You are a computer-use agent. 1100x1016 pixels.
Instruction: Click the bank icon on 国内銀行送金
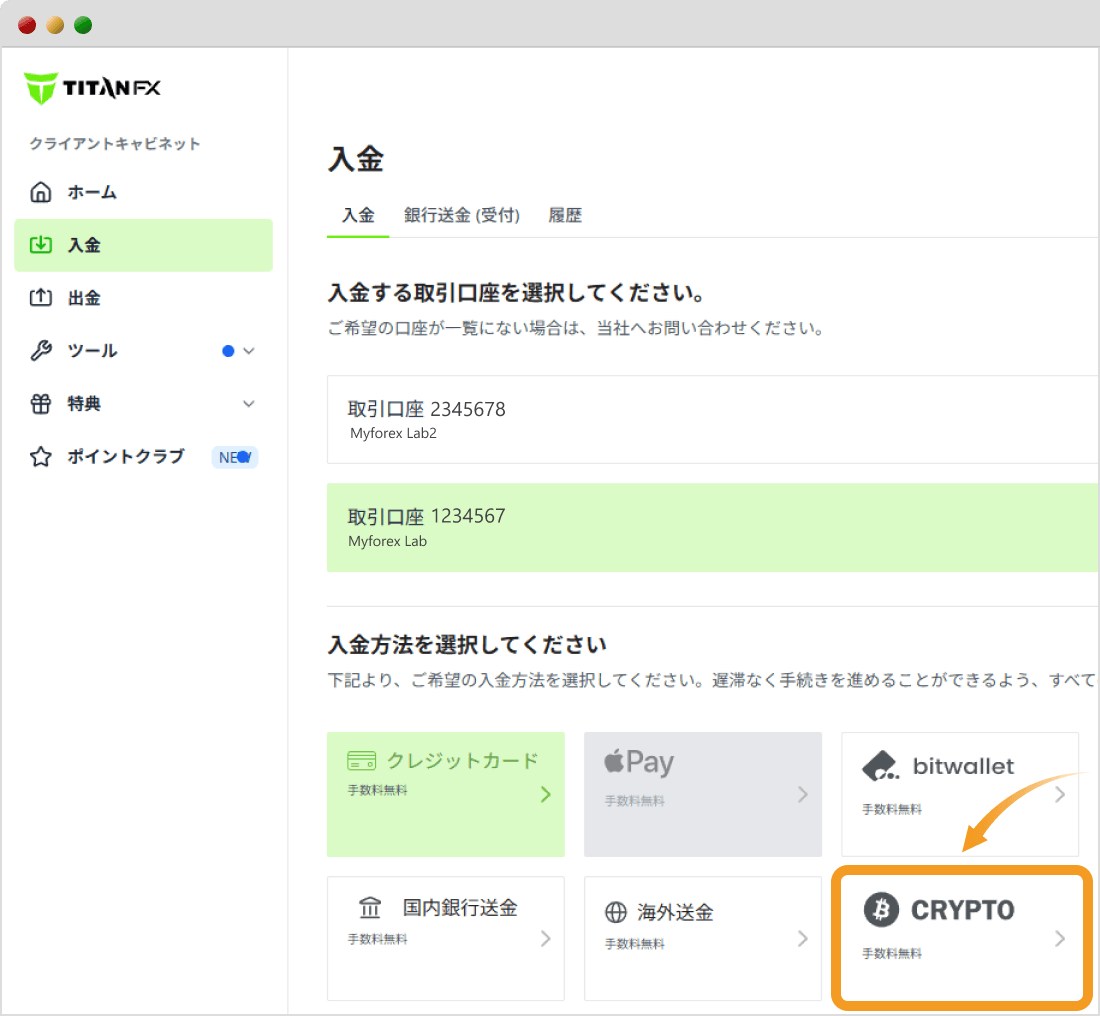click(370, 907)
